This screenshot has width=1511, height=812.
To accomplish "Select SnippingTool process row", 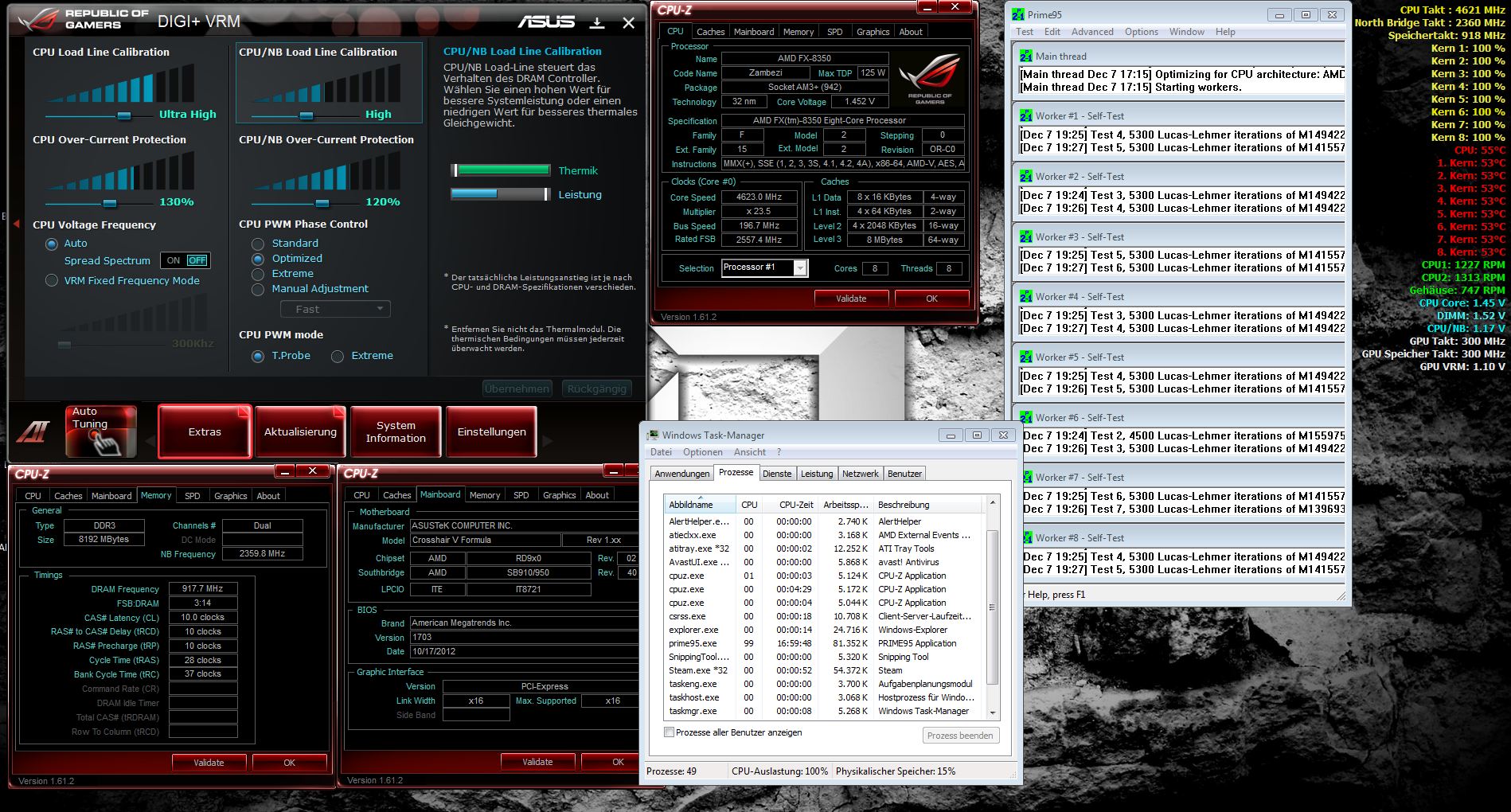I will 824,657.
